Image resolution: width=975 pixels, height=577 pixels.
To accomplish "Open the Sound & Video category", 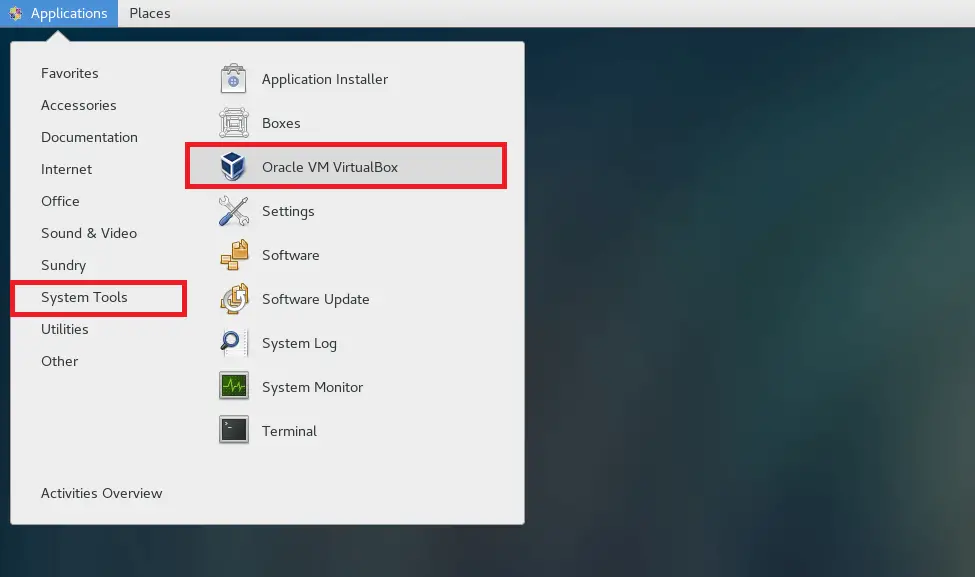I will 89,233.
